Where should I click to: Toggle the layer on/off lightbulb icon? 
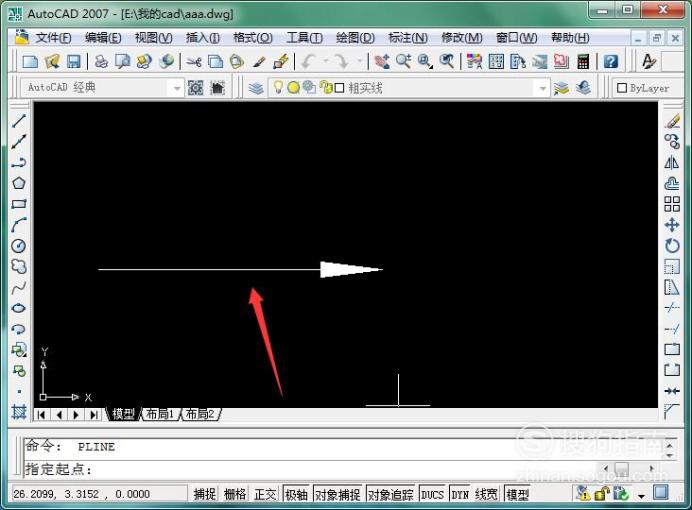(278, 87)
